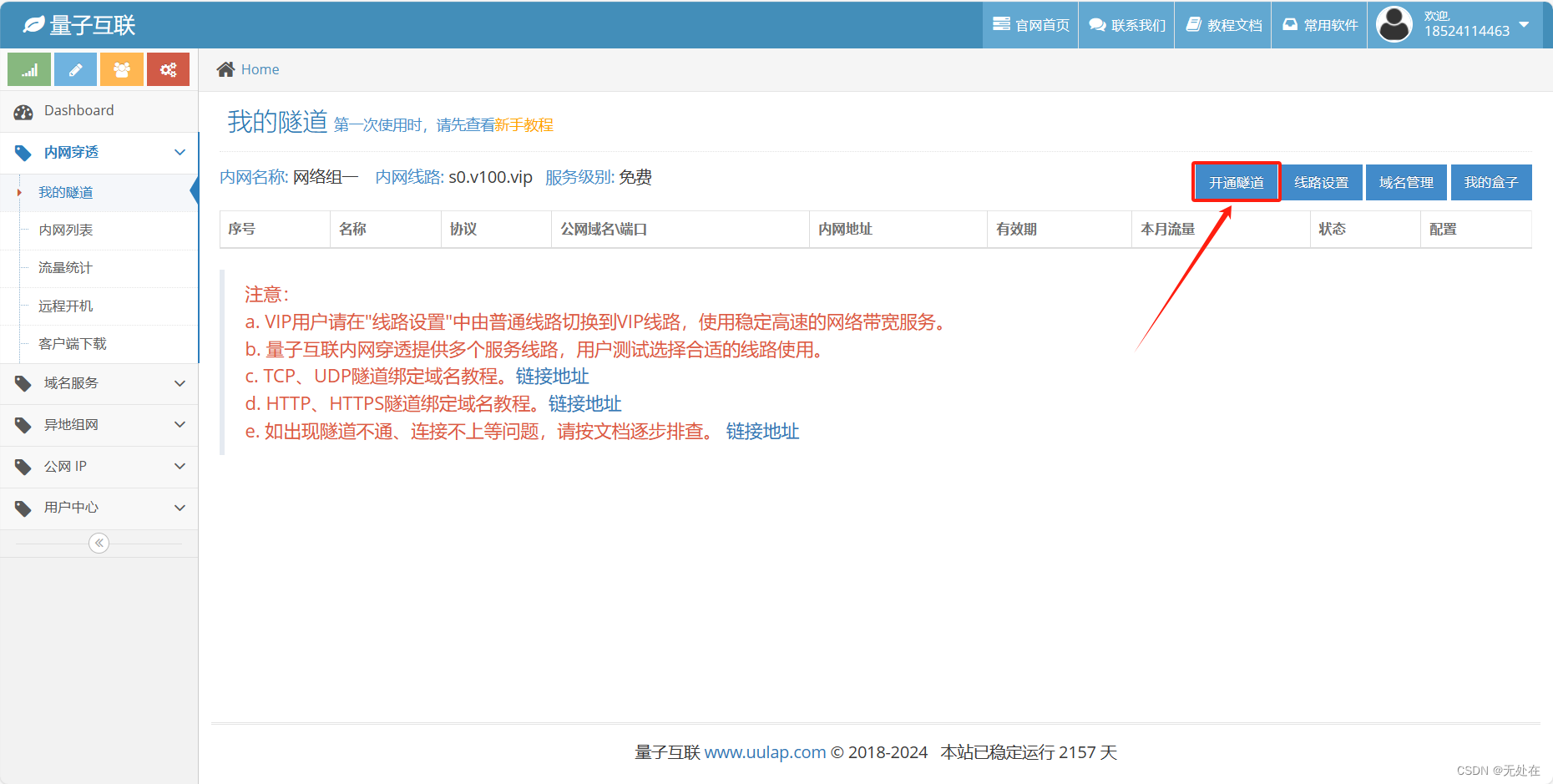1553x784 pixels.
Task: Click the service level value 免费
Action: (635, 177)
